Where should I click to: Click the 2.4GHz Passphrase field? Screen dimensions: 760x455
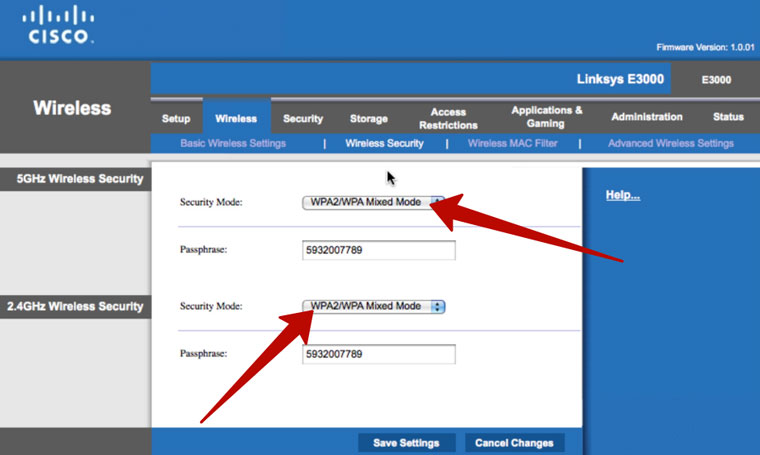click(x=379, y=354)
